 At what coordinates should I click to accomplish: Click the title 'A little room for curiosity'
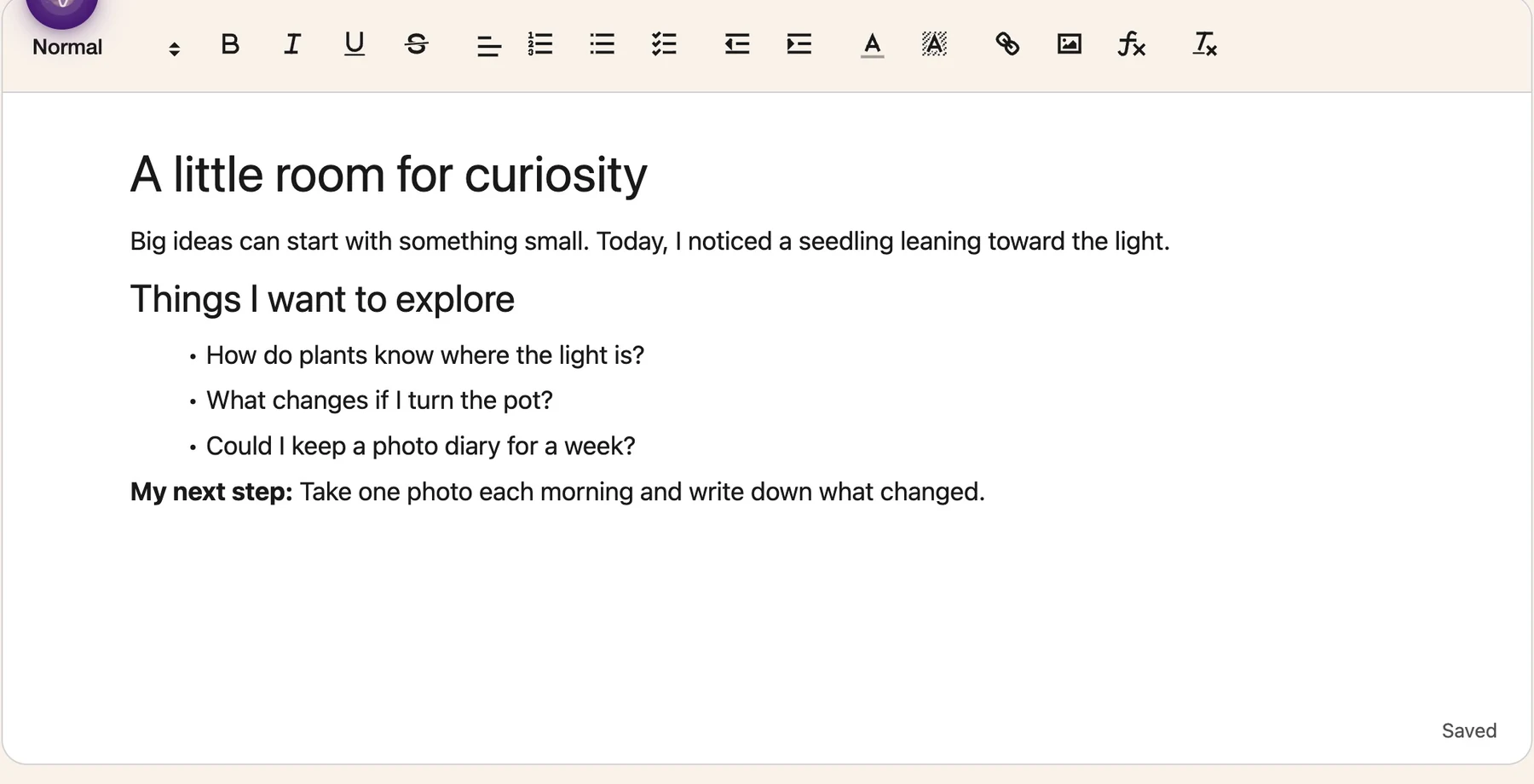click(389, 175)
